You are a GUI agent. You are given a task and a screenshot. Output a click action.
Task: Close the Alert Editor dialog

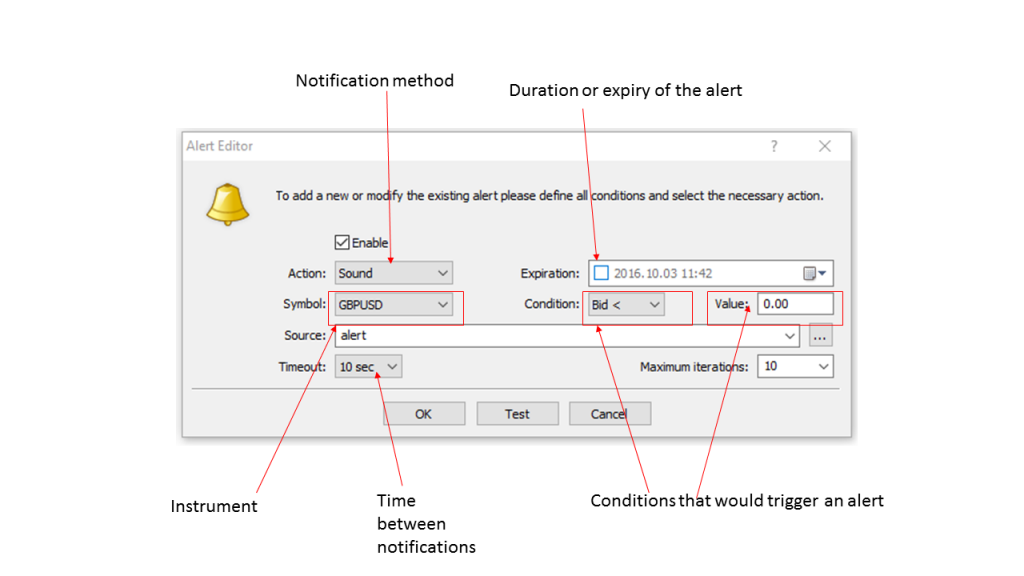tap(824, 146)
